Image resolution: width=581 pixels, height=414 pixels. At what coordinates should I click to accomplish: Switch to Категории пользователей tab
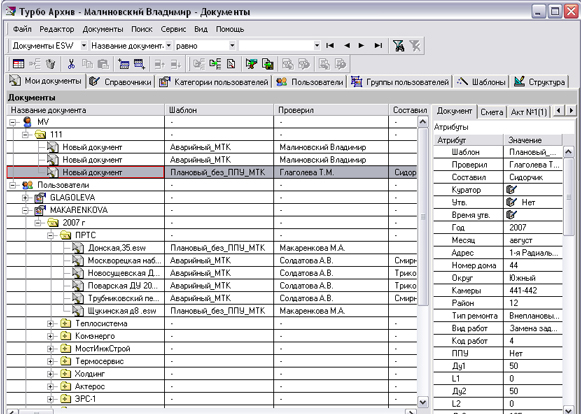pos(213,82)
